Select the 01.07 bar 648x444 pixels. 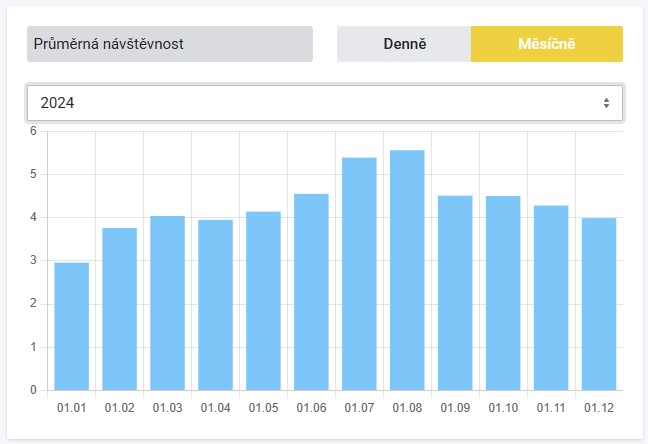(359, 274)
